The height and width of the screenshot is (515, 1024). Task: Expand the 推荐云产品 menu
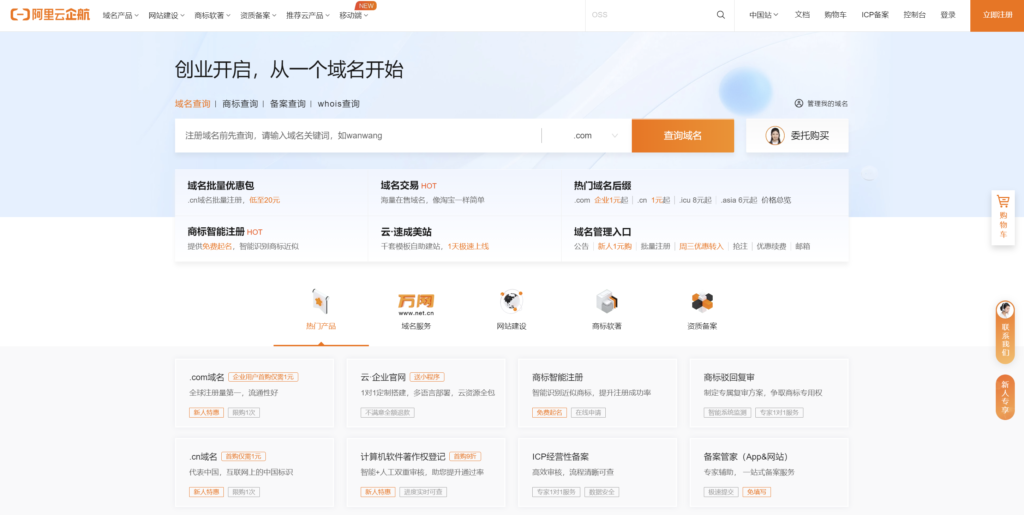coord(308,15)
